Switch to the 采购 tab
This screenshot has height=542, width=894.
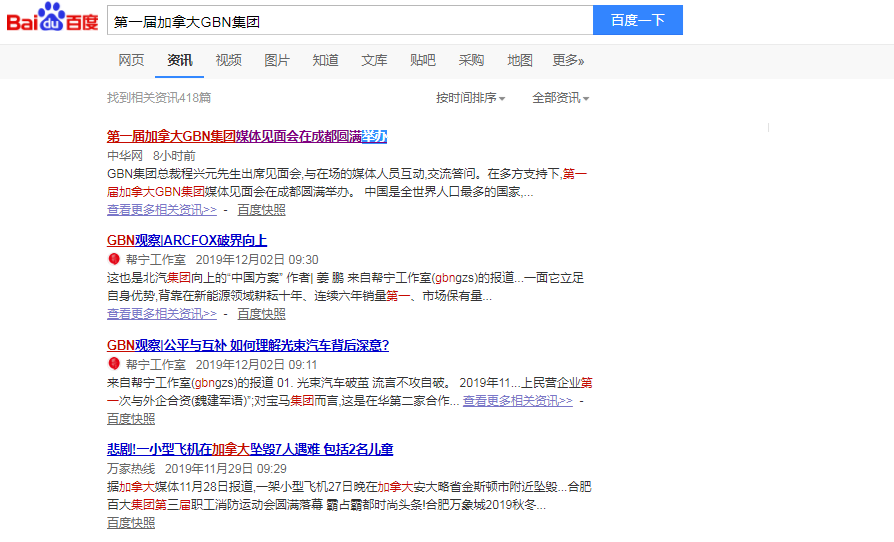[471, 61]
